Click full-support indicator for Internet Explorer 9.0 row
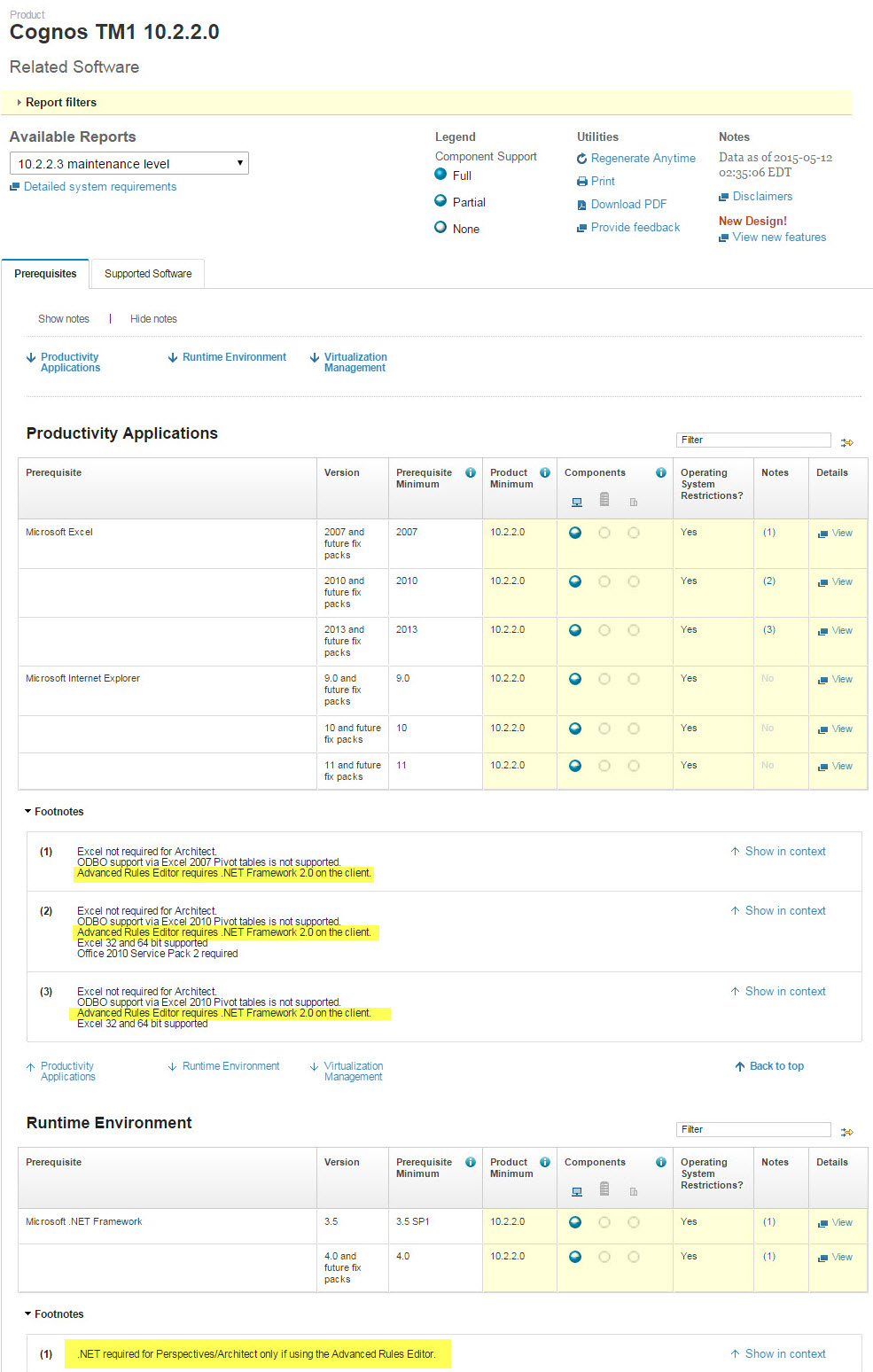This screenshot has height=1372, width=873. 575,679
